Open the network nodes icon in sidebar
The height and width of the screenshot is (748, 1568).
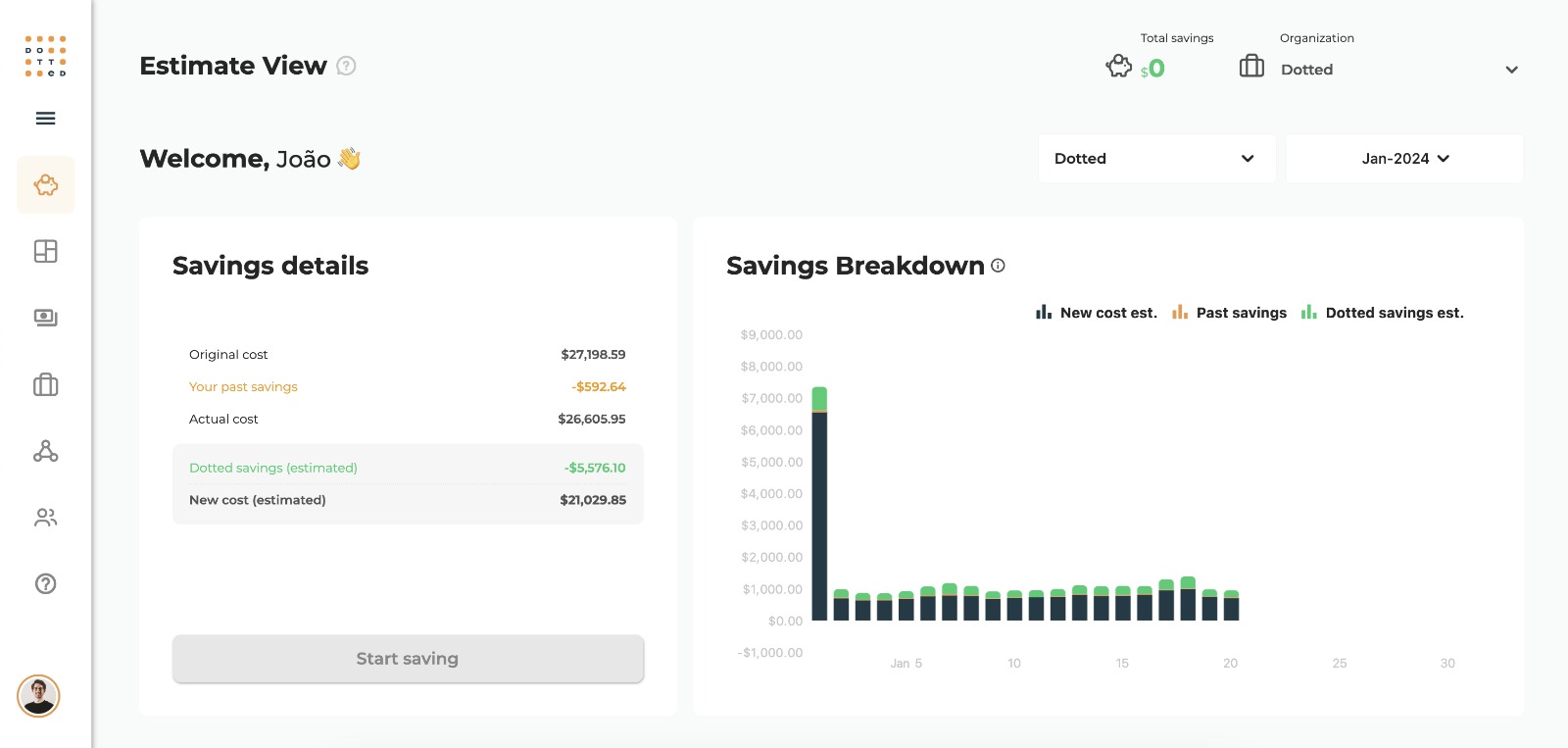pos(45,451)
